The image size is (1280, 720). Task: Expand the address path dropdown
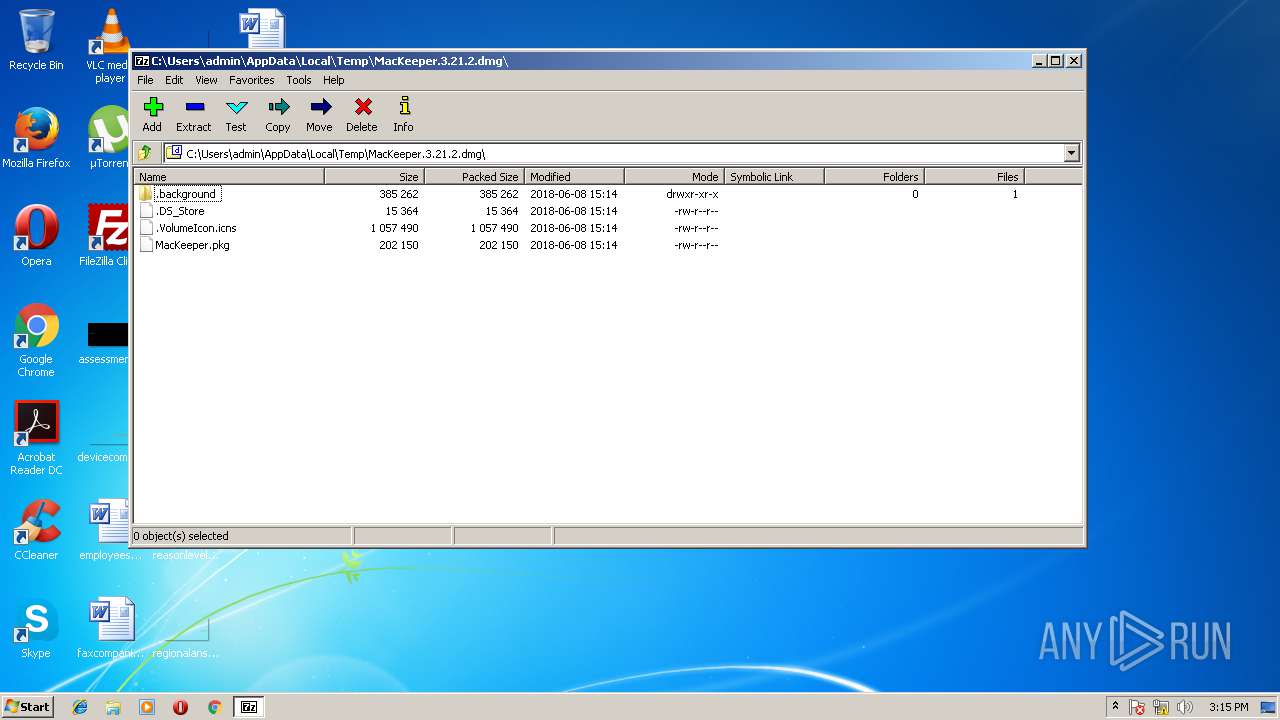point(1071,153)
